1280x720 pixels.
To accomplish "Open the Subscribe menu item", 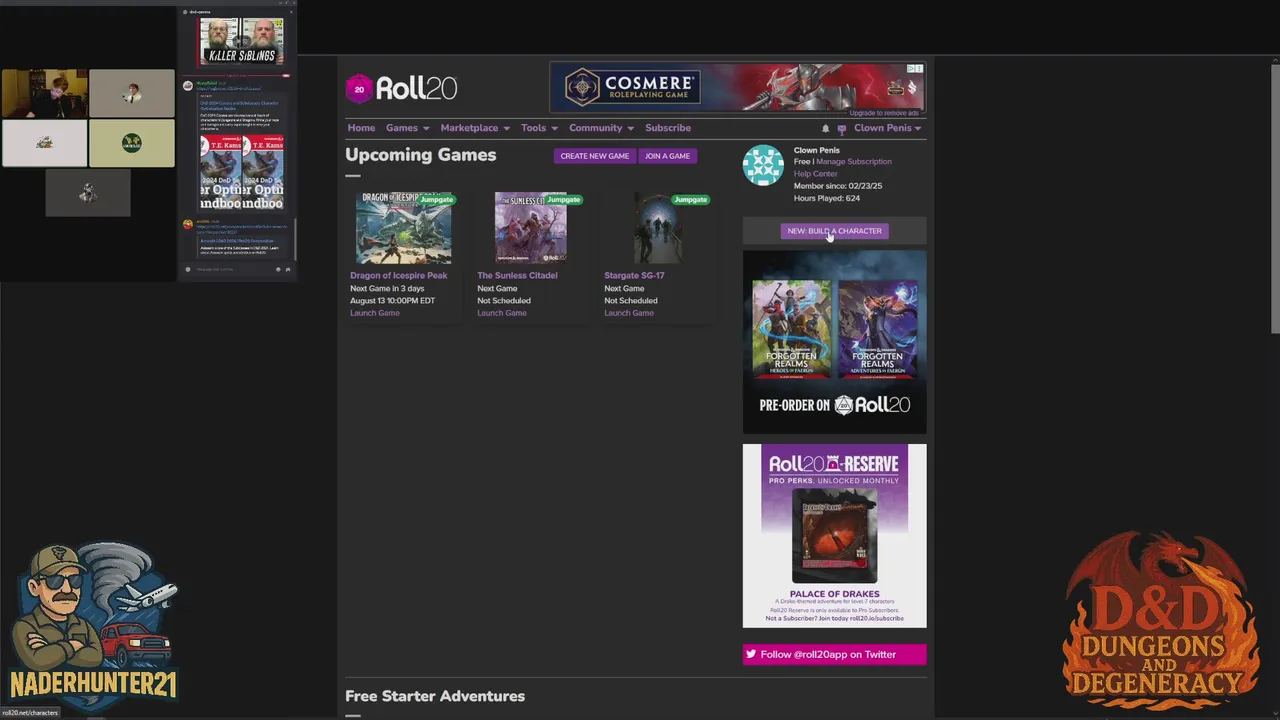I will point(668,128).
